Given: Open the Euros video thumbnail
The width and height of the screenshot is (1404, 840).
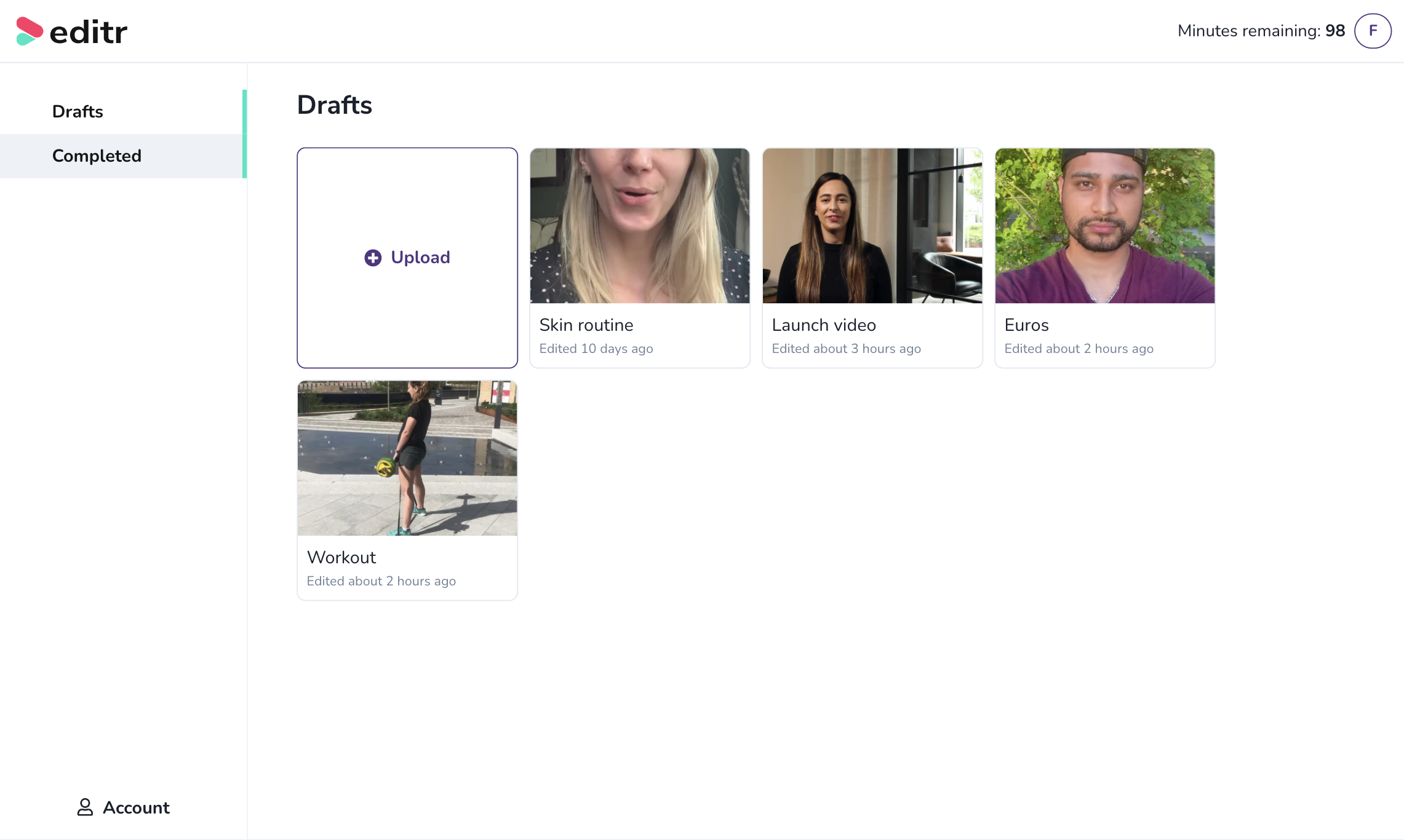Looking at the screenshot, I should click(1105, 226).
